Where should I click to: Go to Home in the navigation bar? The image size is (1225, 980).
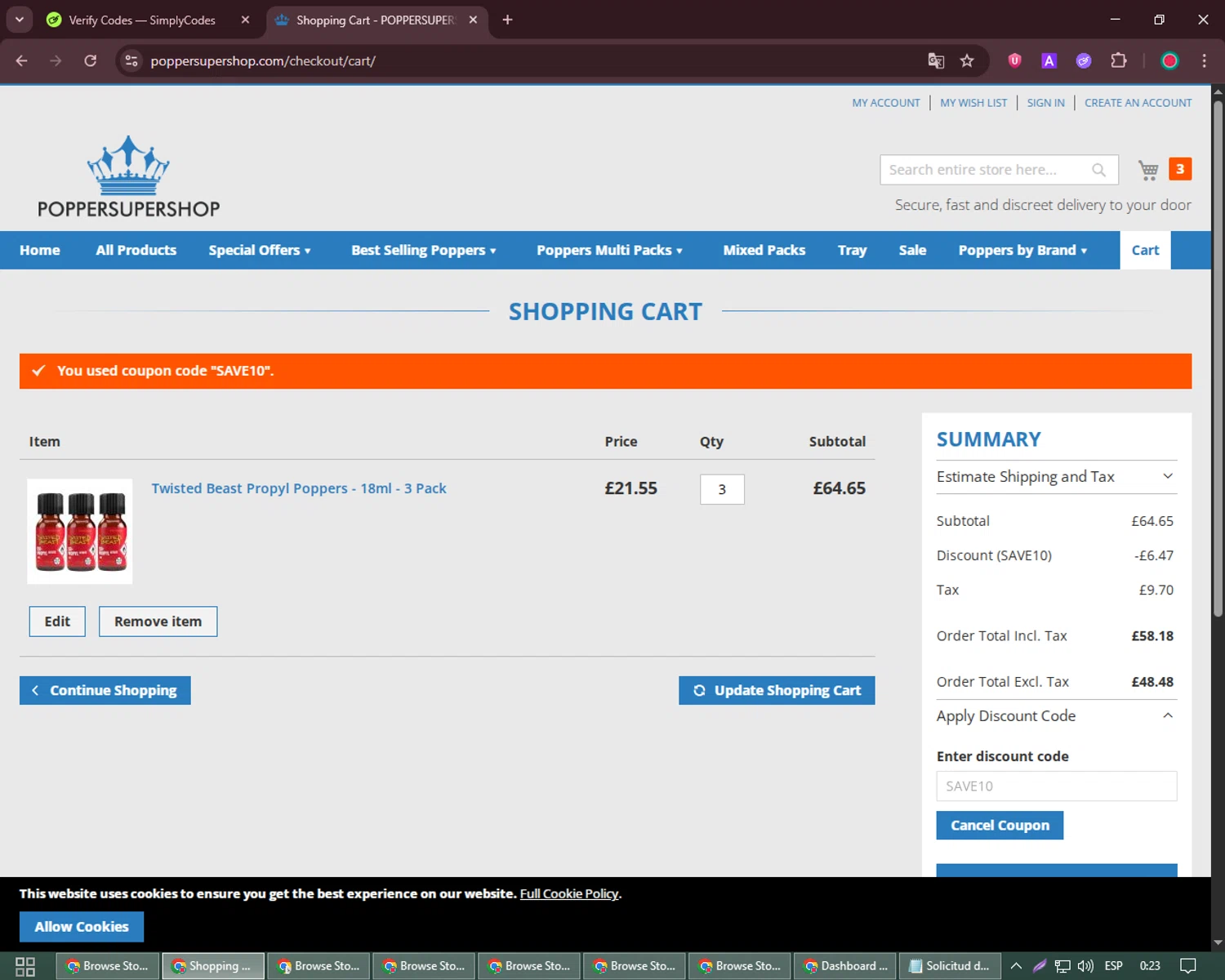pyautogui.click(x=40, y=250)
